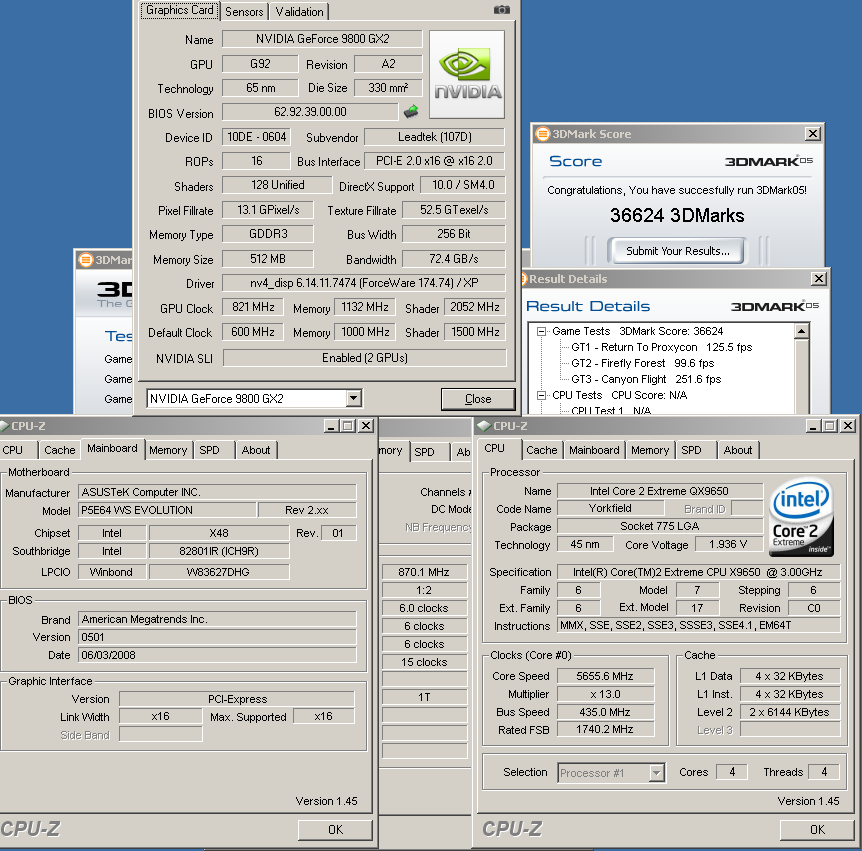Minimize the right CPU-Z CPU window
Viewport: 862px width, 851px height.
[813, 426]
